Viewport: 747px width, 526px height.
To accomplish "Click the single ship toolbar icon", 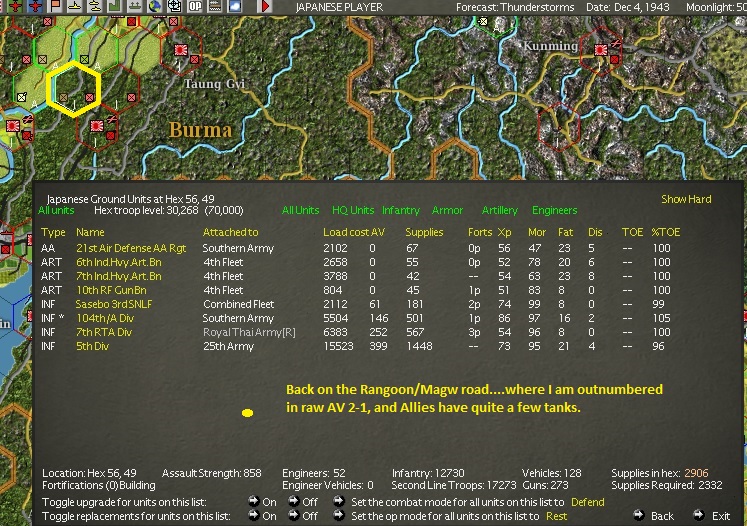I will [x=75, y=6].
